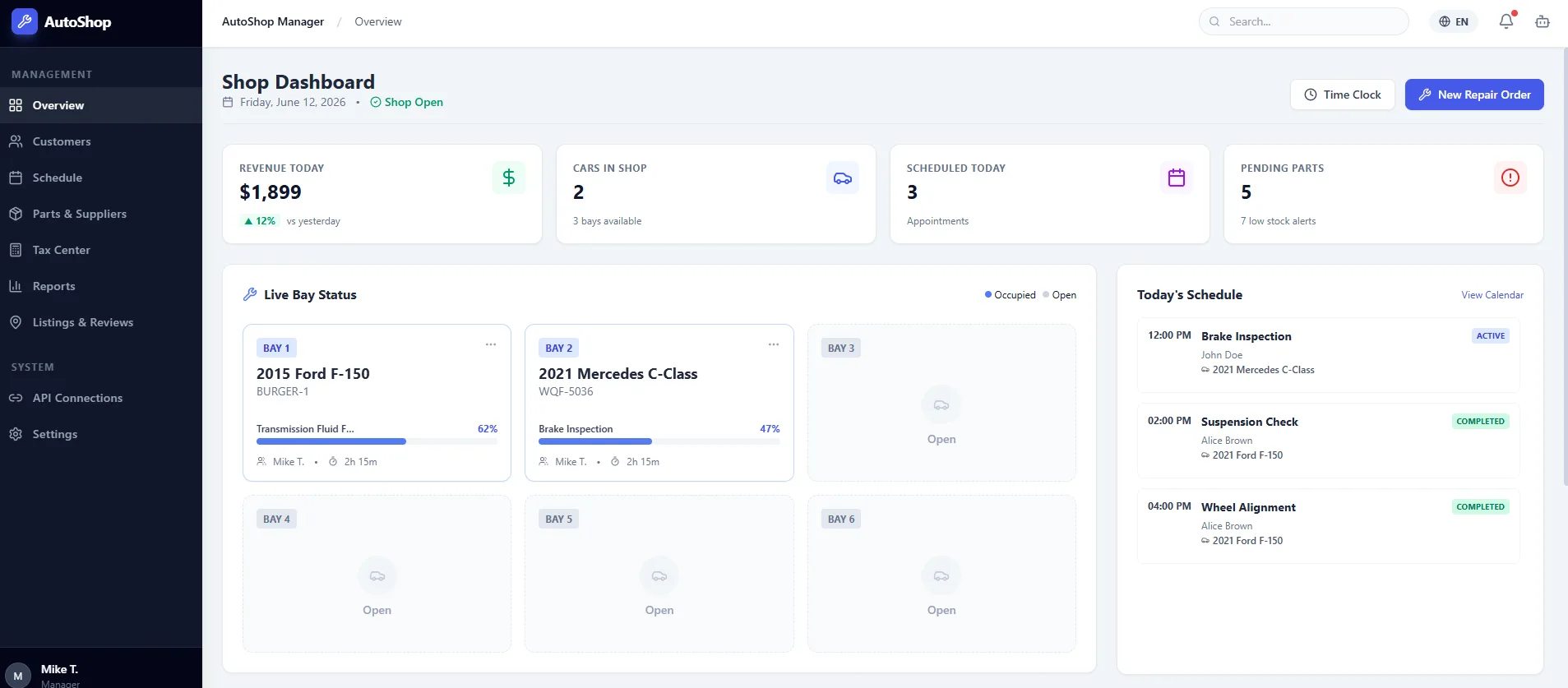Click the Reports bar chart icon
Screen dimensions: 1568x688
pyautogui.click(x=16, y=286)
